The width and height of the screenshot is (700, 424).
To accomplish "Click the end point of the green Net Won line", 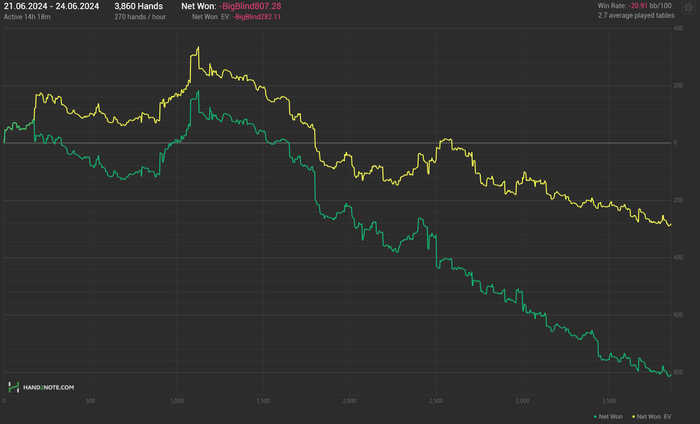I will 670,375.
